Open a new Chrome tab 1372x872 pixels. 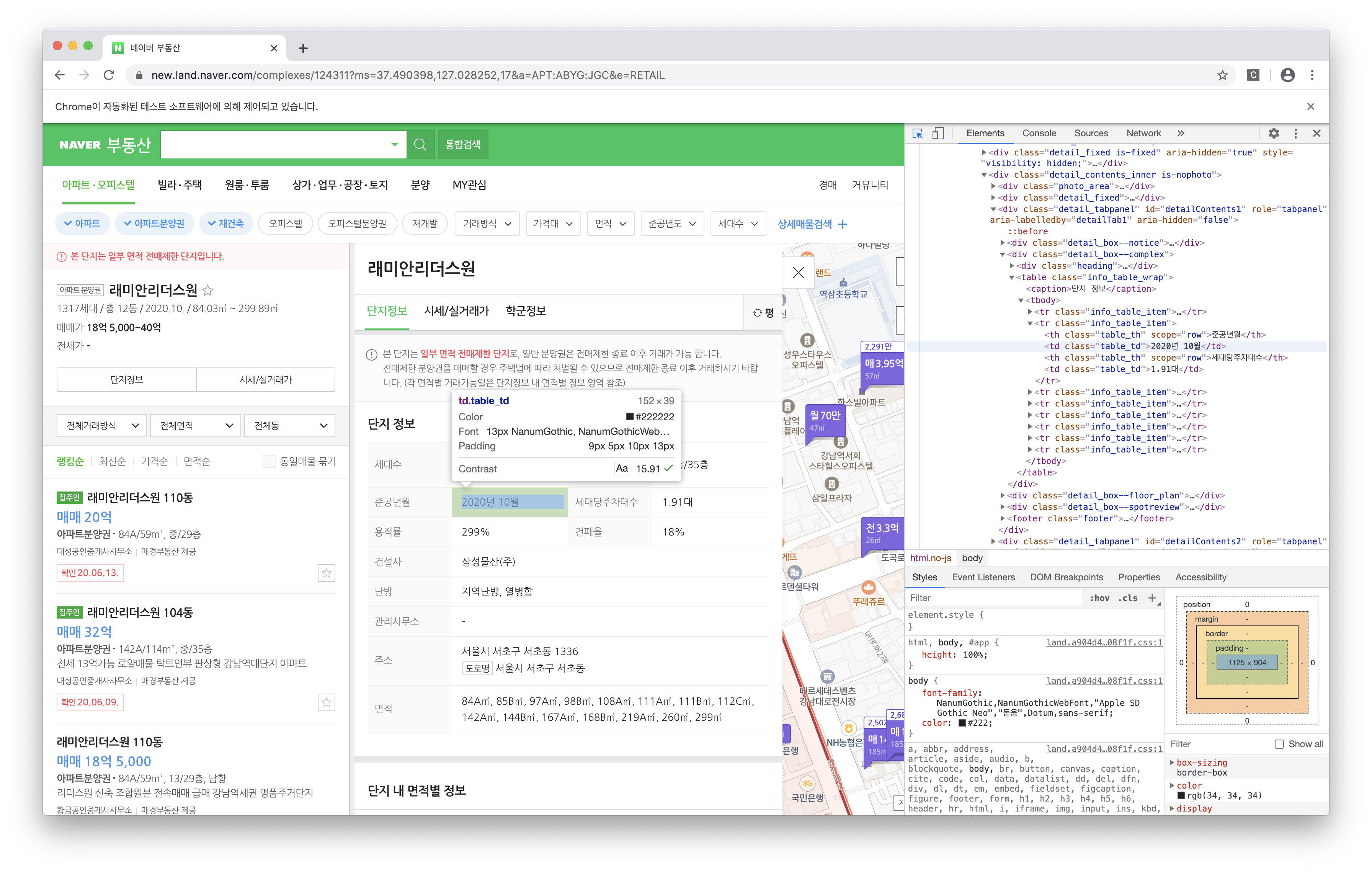point(303,48)
